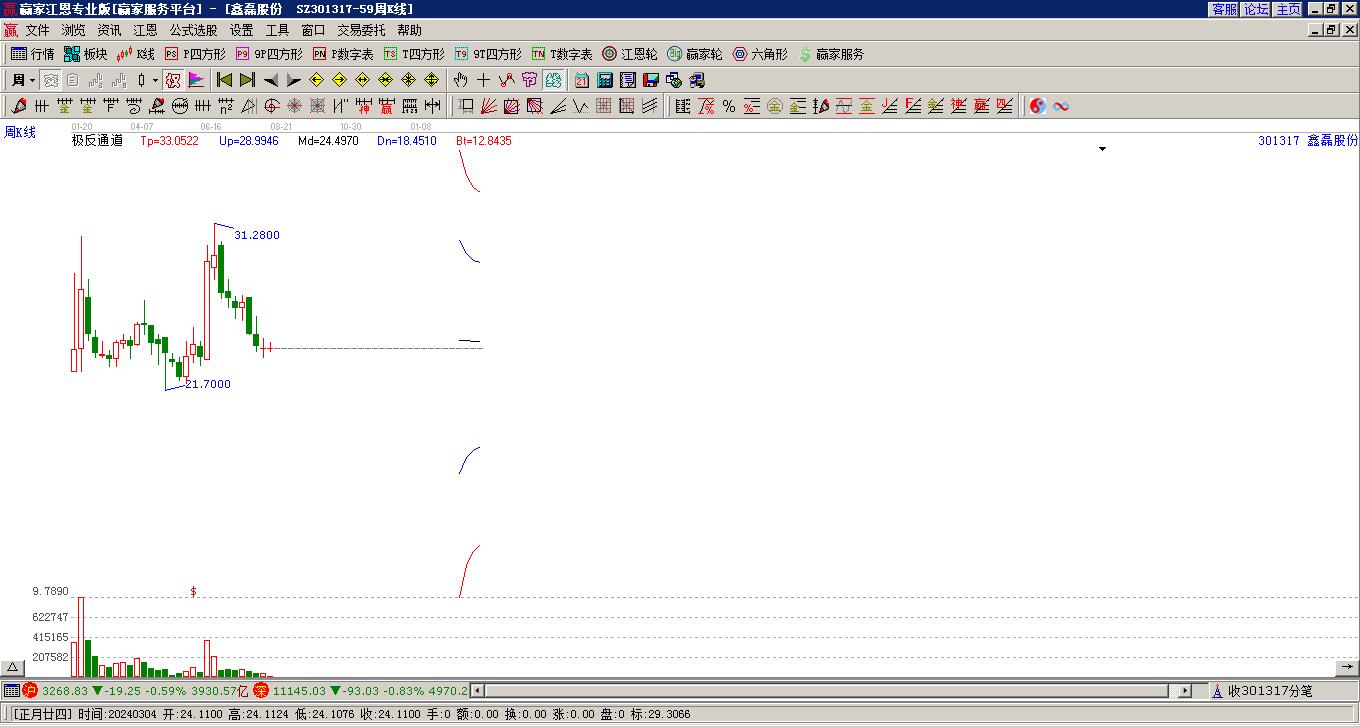
Task: Click the n² square tool icon
Action: point(226,106)
